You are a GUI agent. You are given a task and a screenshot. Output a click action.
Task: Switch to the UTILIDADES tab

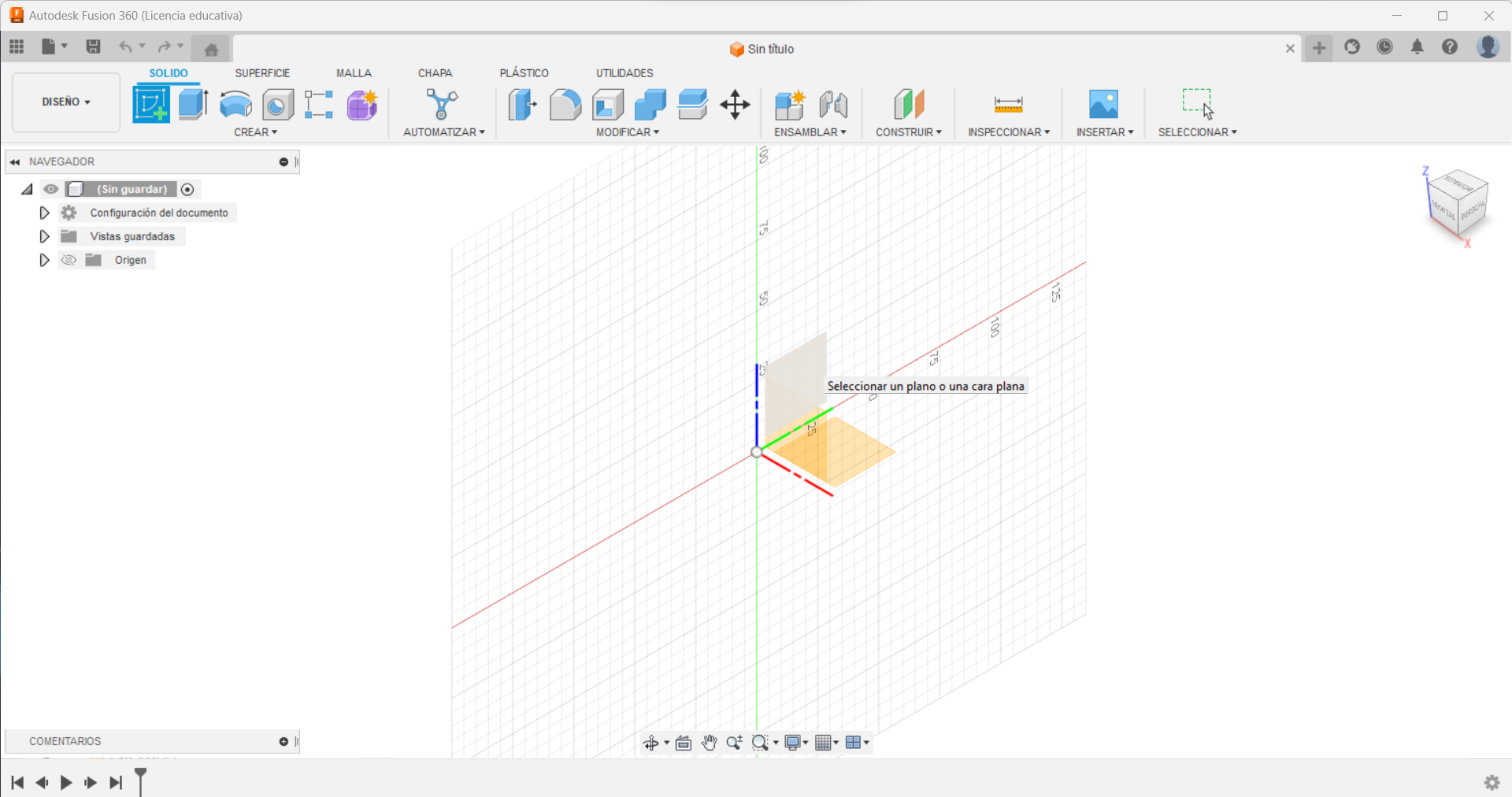(x=624, y=73)
